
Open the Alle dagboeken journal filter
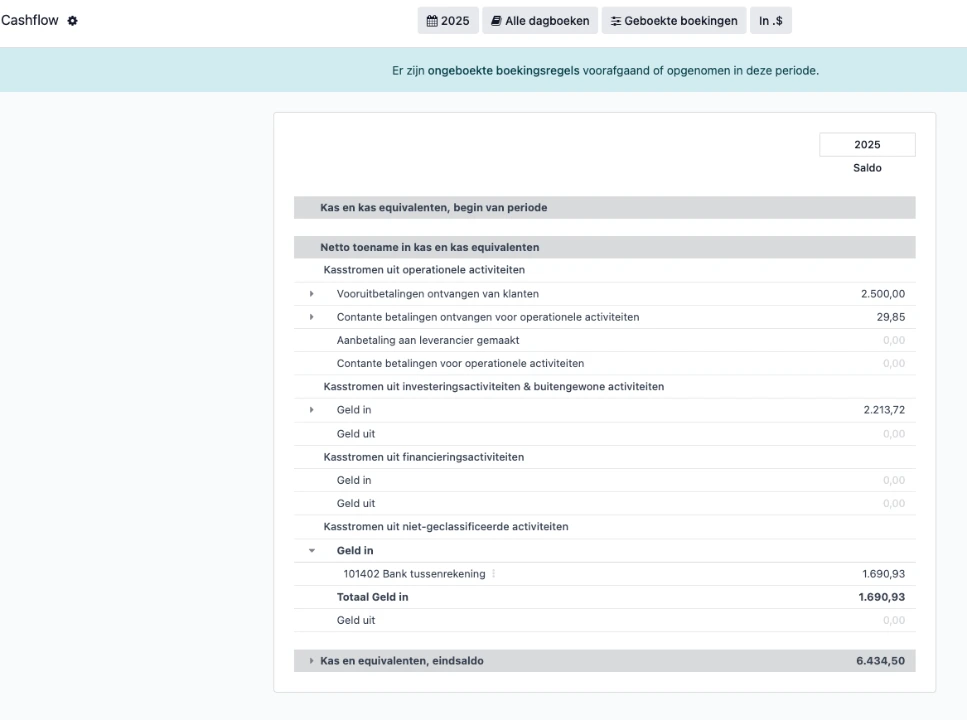(x=540, y=21)
